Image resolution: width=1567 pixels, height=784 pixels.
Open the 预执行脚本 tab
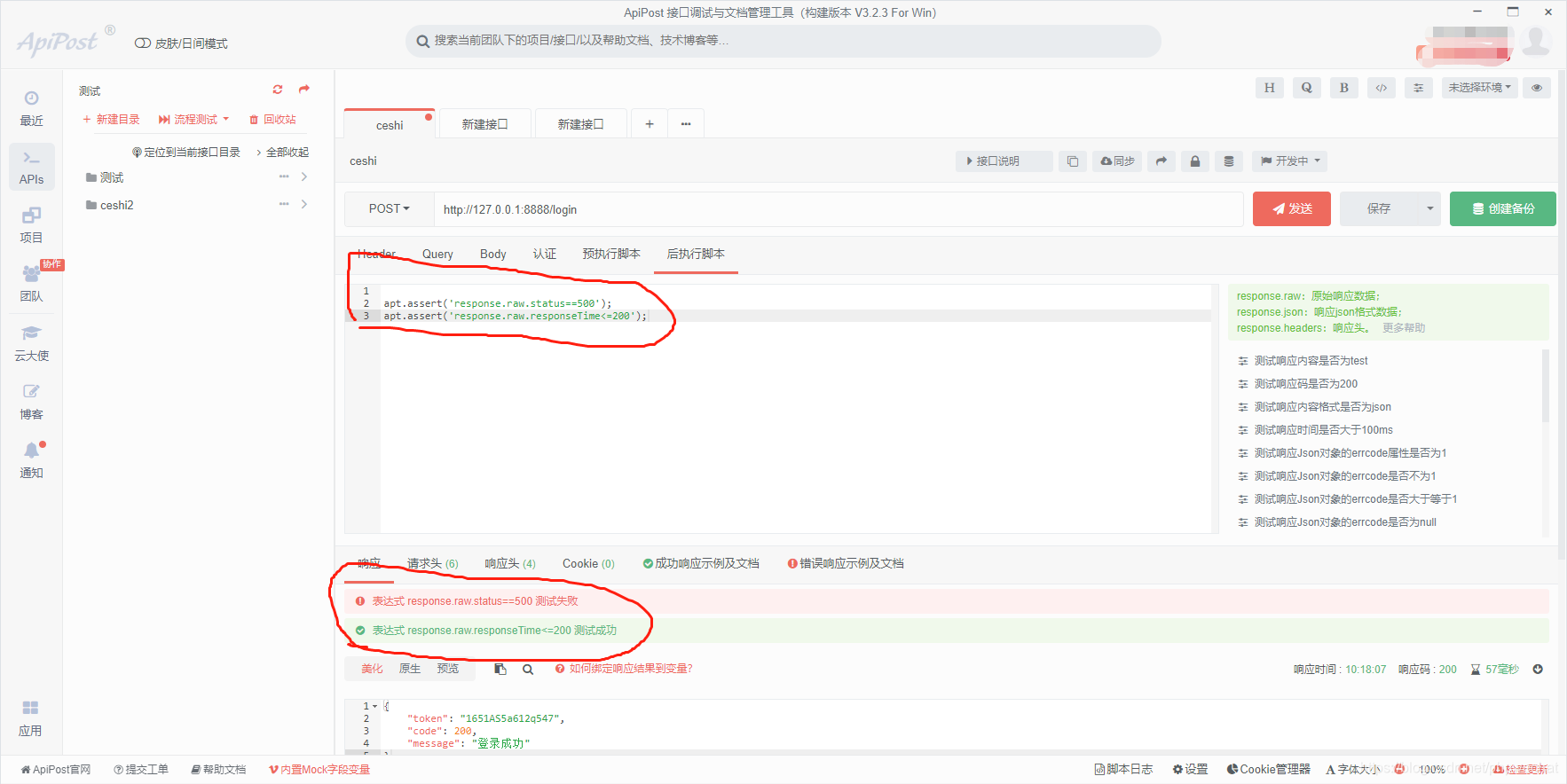611,255
